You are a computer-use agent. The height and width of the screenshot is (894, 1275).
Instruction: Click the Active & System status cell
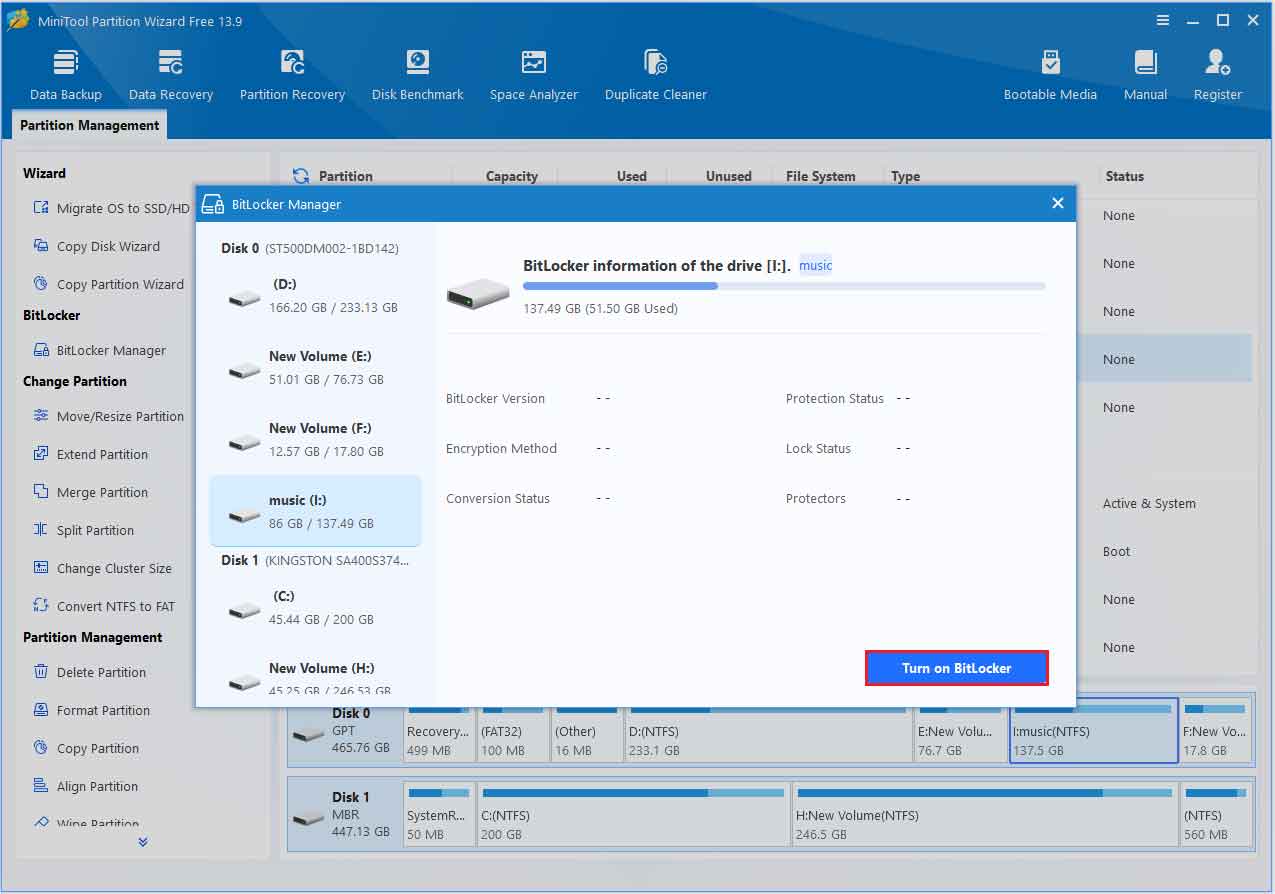click(x=1149, y=503)
